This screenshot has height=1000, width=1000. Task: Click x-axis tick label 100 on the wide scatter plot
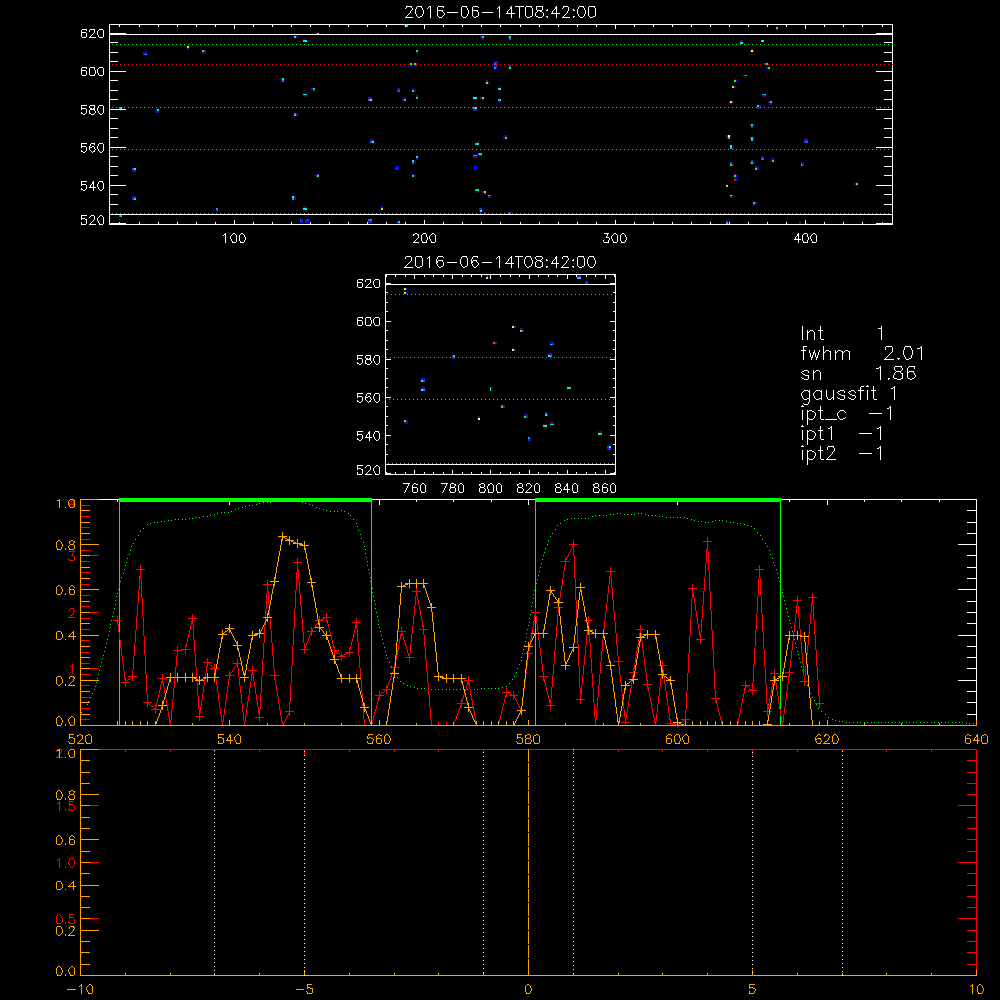coord(234,239)
